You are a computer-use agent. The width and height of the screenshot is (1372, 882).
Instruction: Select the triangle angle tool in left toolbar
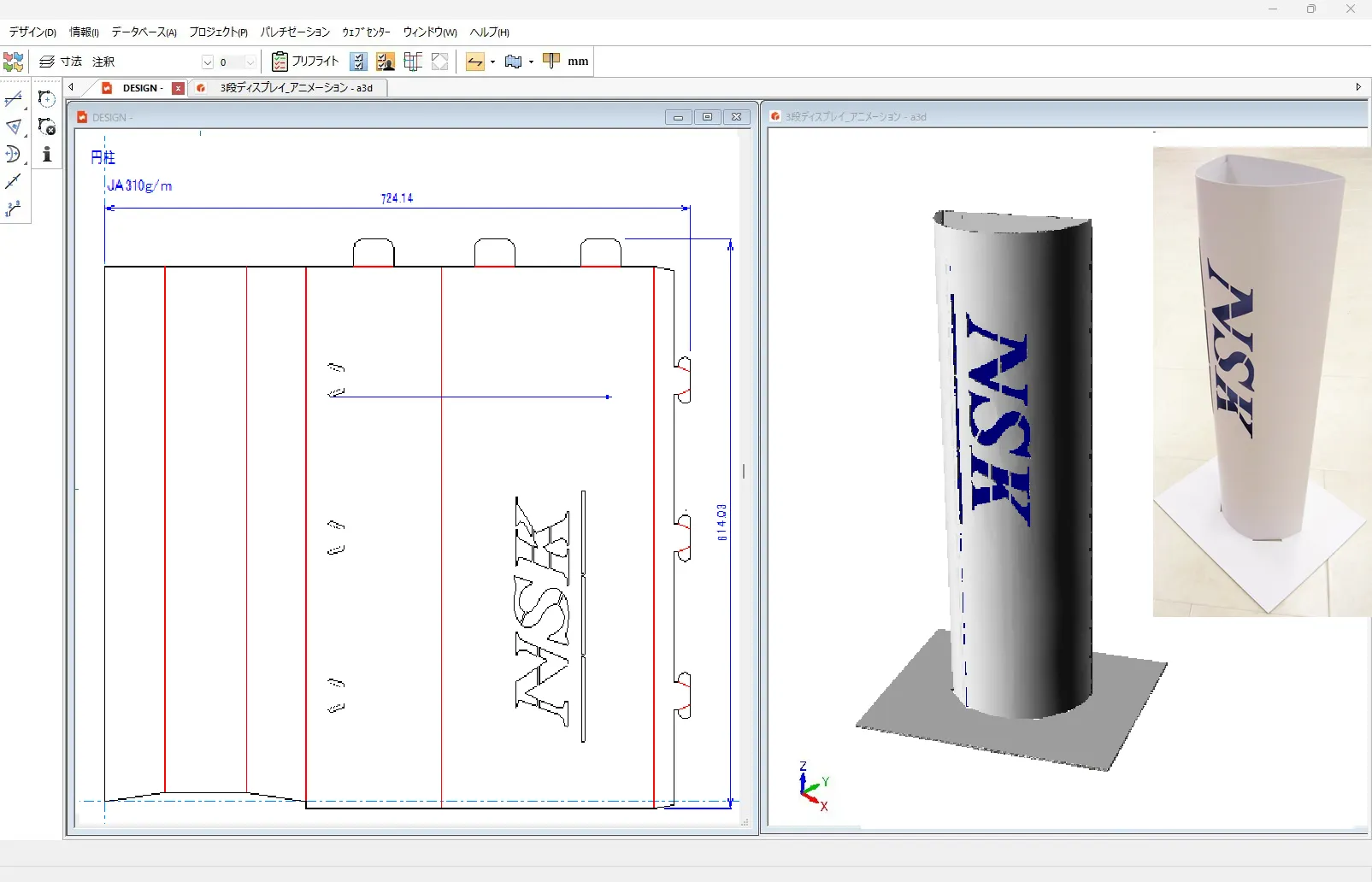(13, 127)
